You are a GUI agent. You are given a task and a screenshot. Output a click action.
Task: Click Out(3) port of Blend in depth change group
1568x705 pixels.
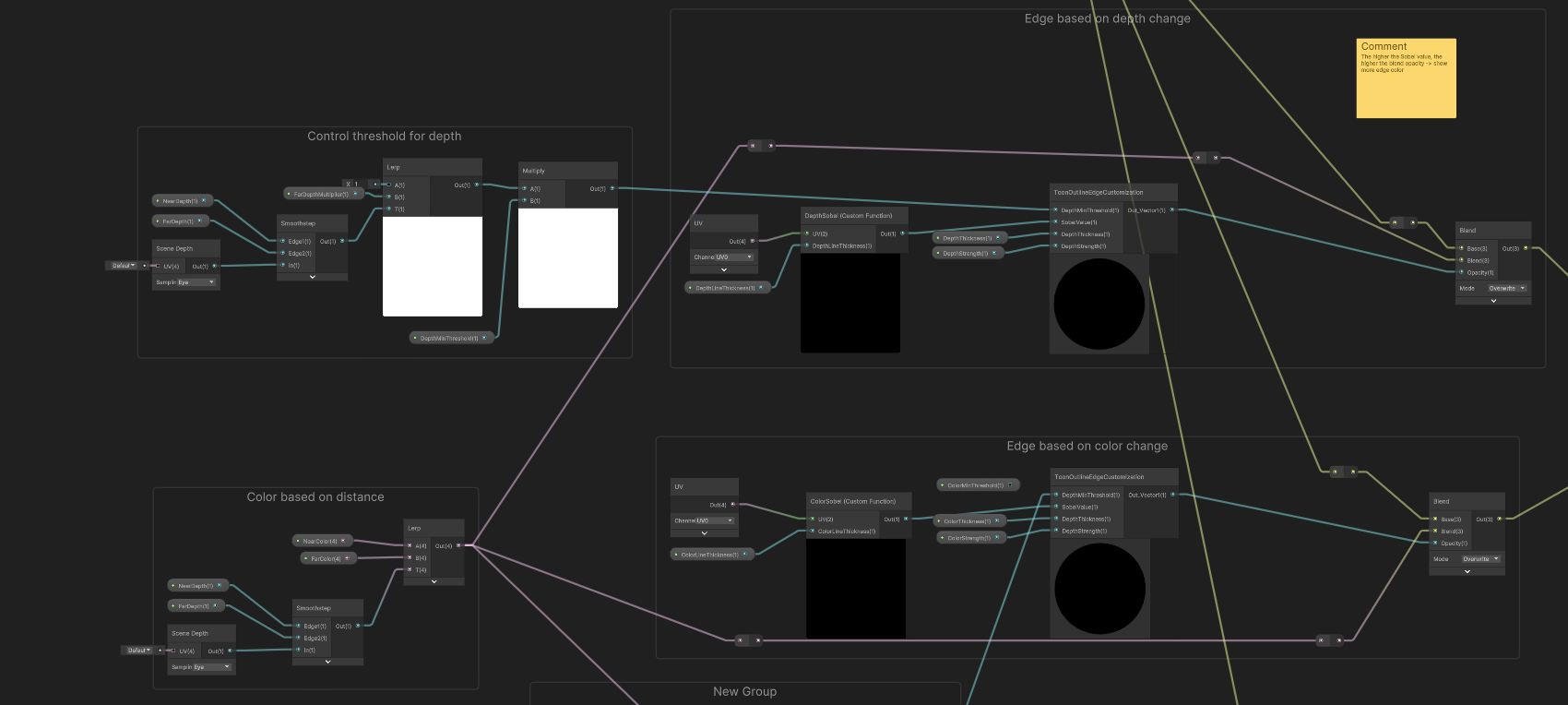(x=1526, y=248)
